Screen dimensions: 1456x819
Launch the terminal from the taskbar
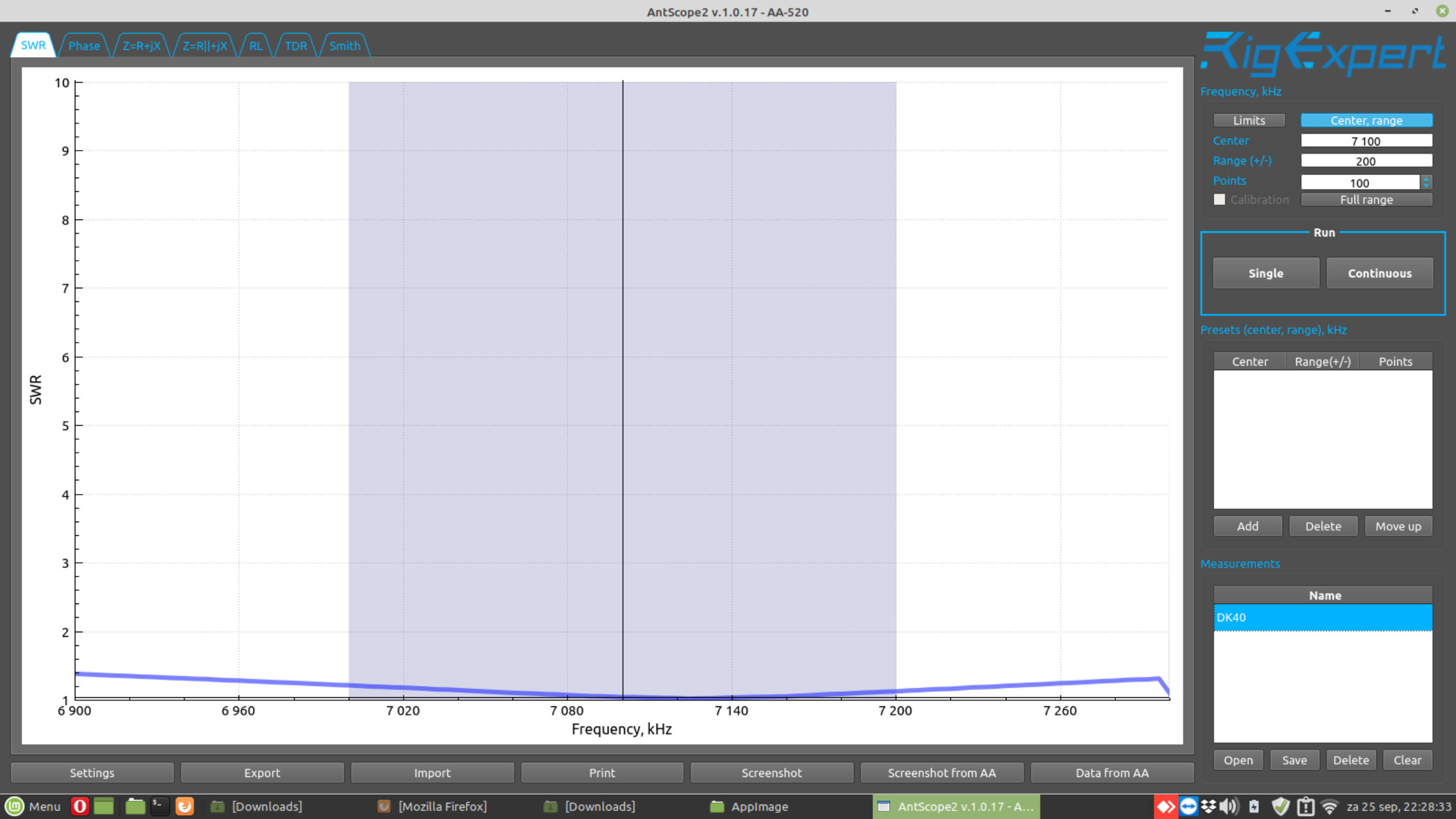click(159, 806)
